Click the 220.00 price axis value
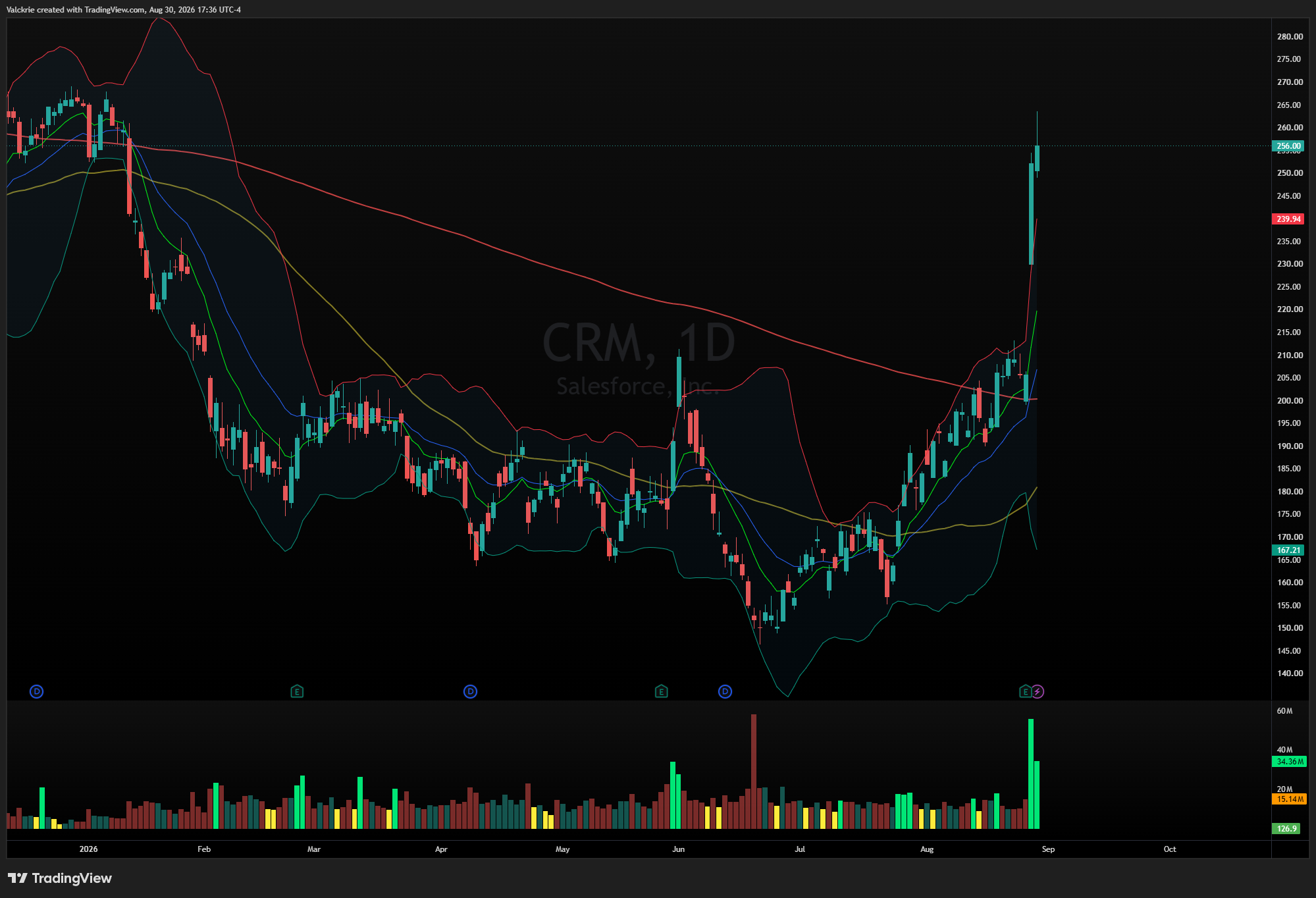 pos(1290,309)
